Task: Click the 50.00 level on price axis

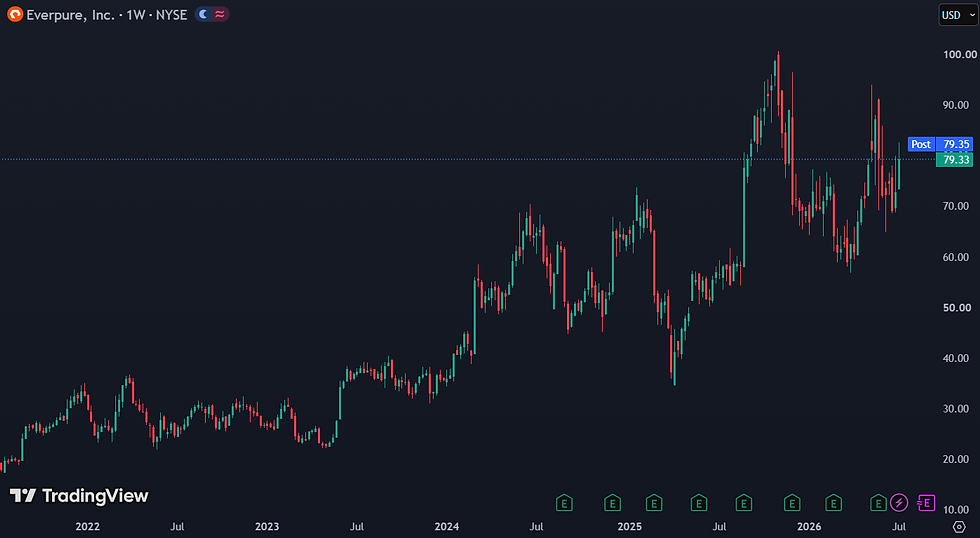Action: click(956, 307)
